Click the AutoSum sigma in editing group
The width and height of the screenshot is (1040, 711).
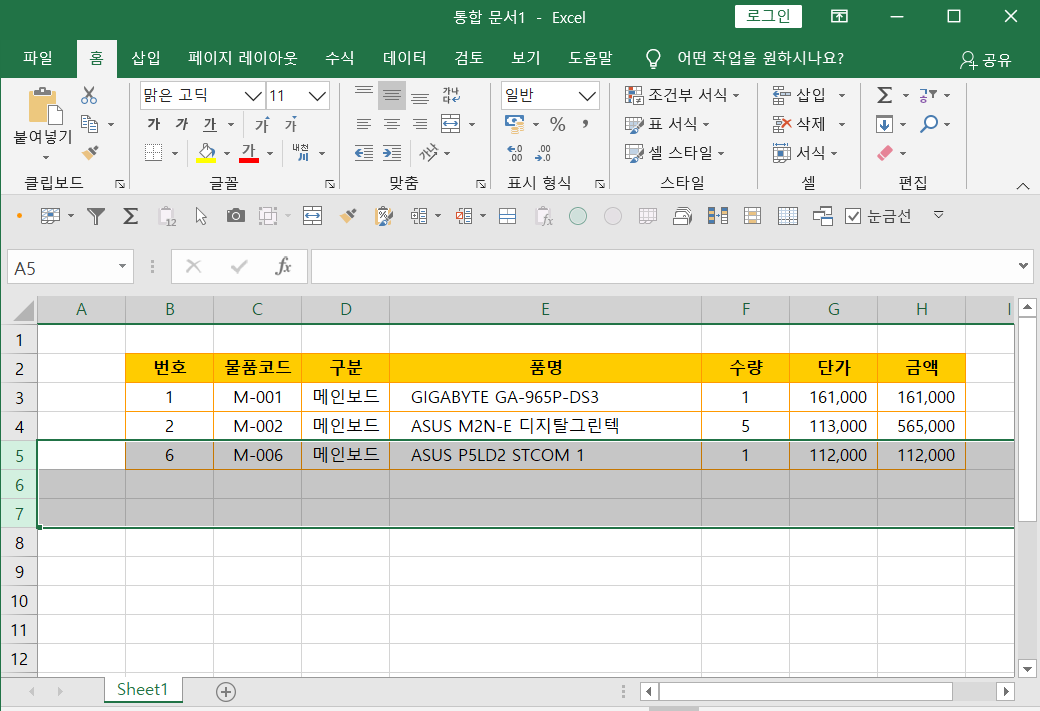click(x=884, y=96)
